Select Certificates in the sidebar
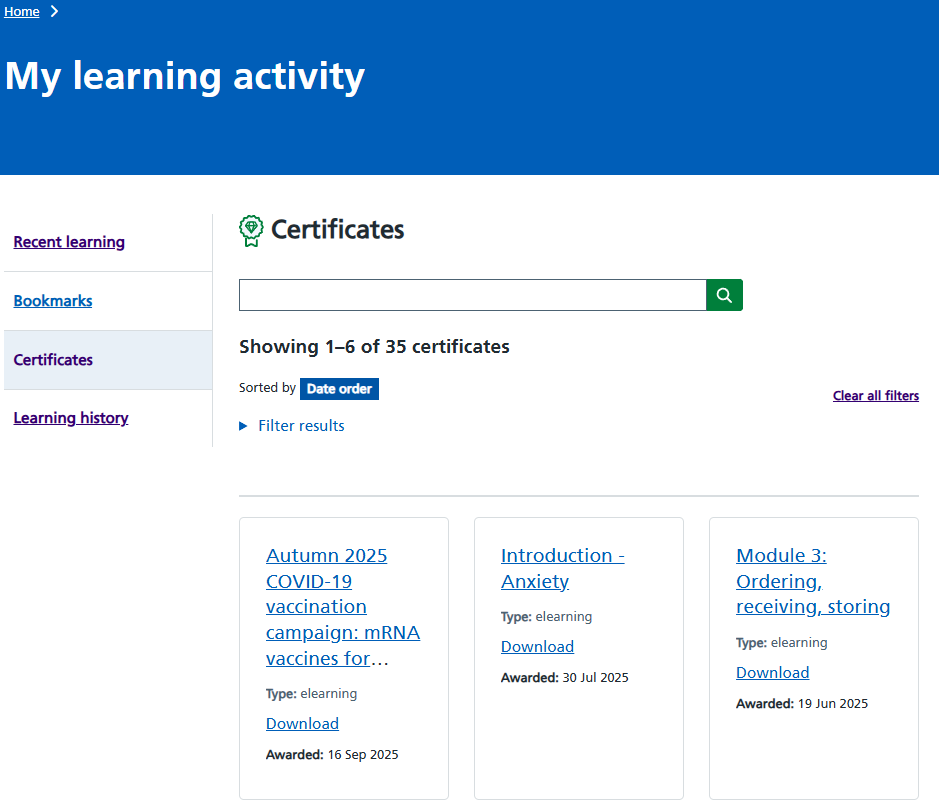Viewport: 939px width, 811px height. pos(52,359)
